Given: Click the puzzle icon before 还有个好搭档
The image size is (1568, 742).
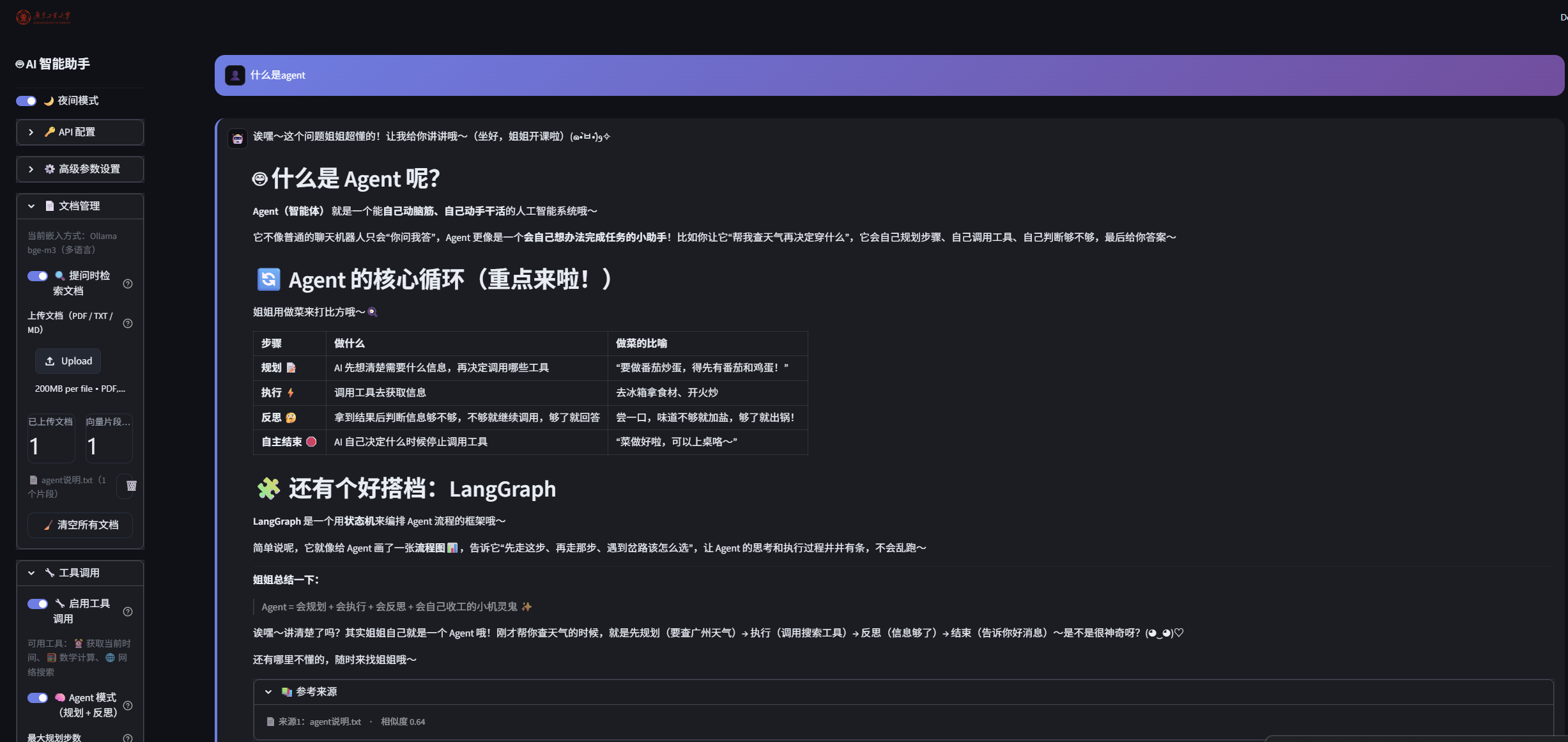Looking at the screenshot, I should (x=268, y=488).
